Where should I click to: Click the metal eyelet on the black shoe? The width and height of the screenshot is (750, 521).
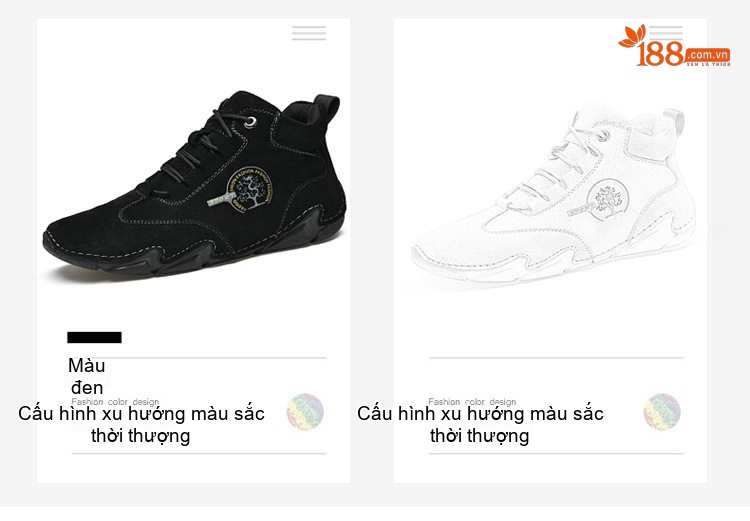tap(250, 122)
